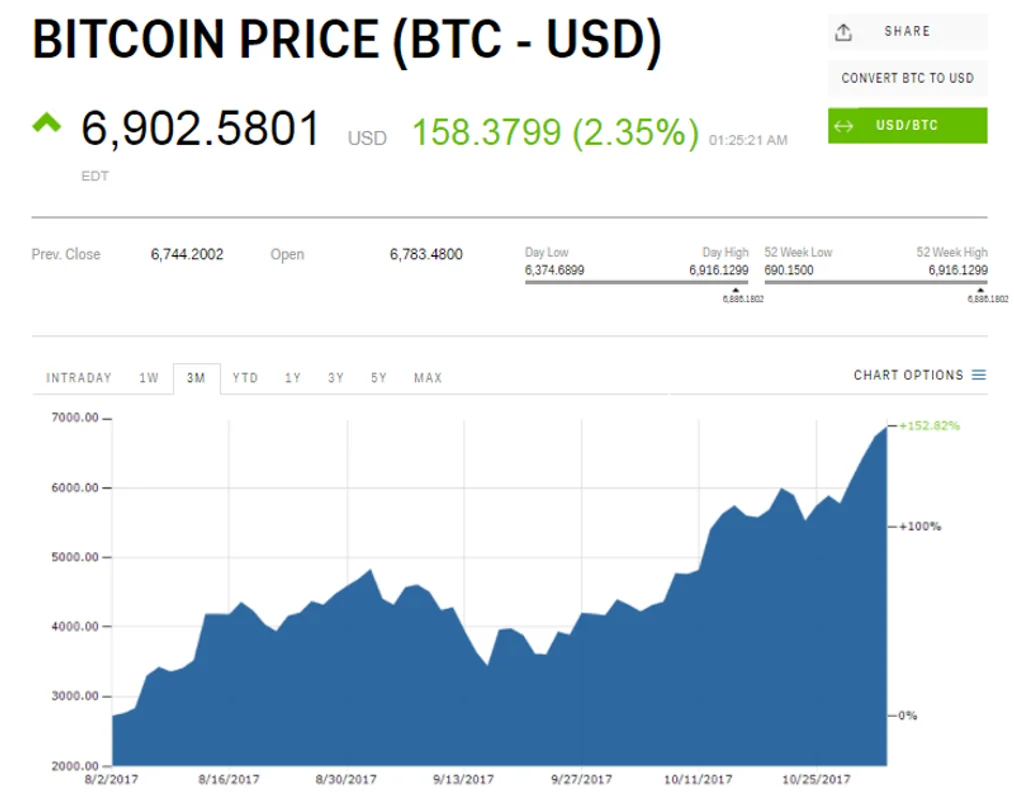Screen dimensions: 1014x800
Task: Click the USD/BTC swap arrows icon
Action: tap(843, 126)
